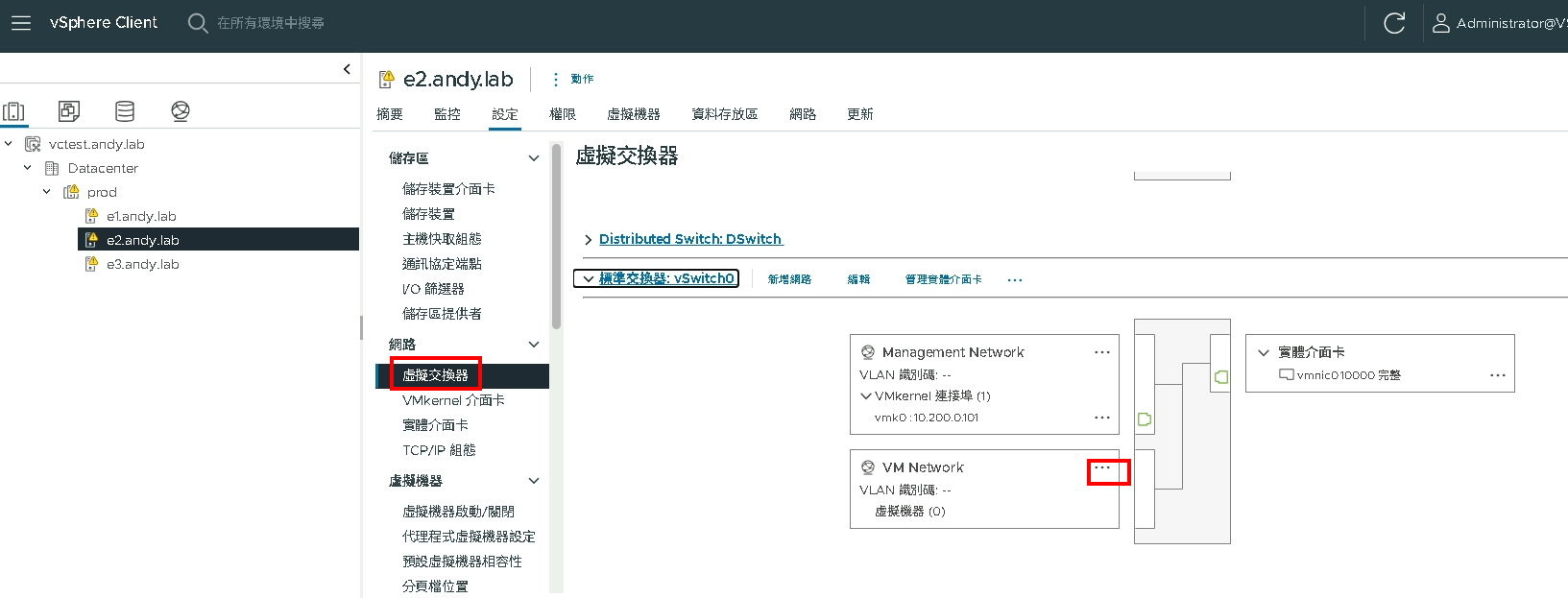
Task: Click the host icon beside the e2.andy.lab title
Action: (x=386, y=79)
